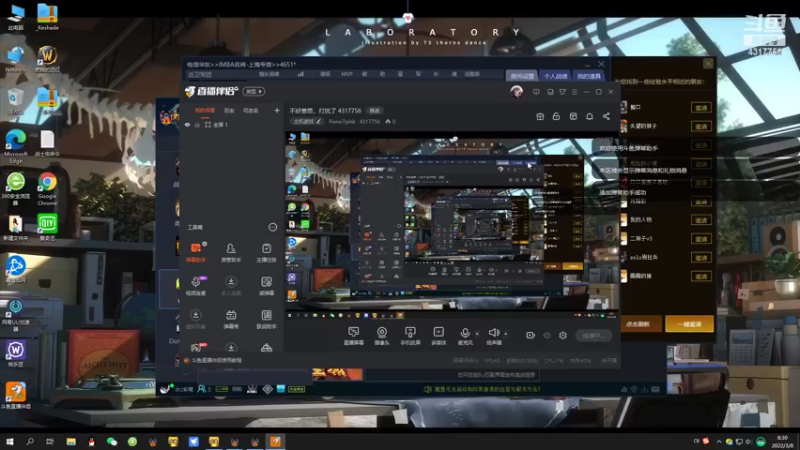The width and height of the screenshot is (800, 450).
Task: Switch to the second scene tab
Action: pyautogui.click(x=229, y=110)
